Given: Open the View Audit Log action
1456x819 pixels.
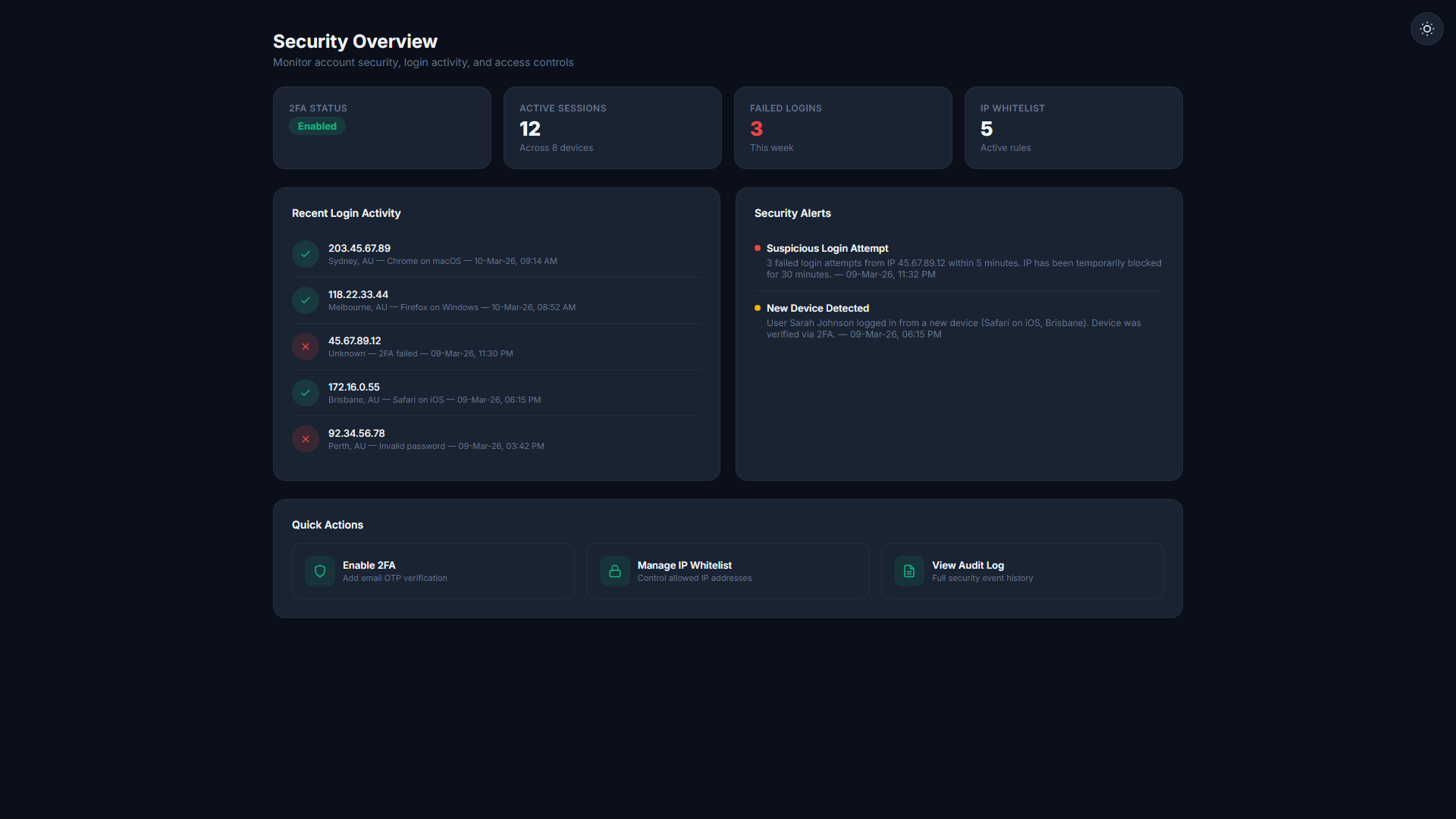Looking at the screenshot, I should [1022, 571].
